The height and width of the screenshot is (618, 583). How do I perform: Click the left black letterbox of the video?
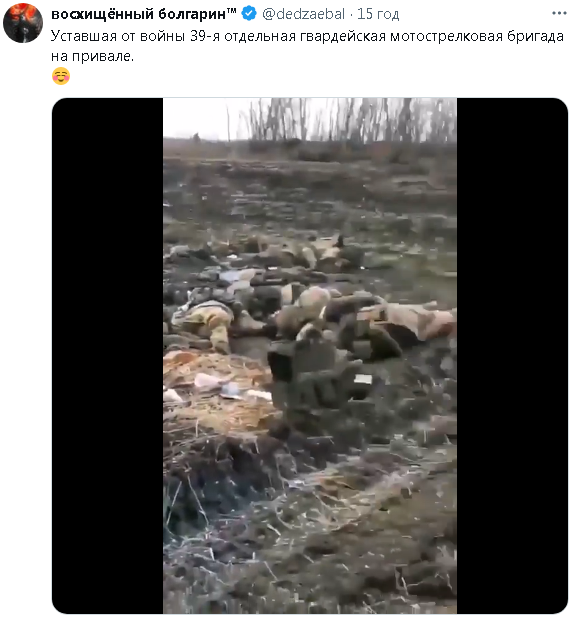tap(107, 356)
